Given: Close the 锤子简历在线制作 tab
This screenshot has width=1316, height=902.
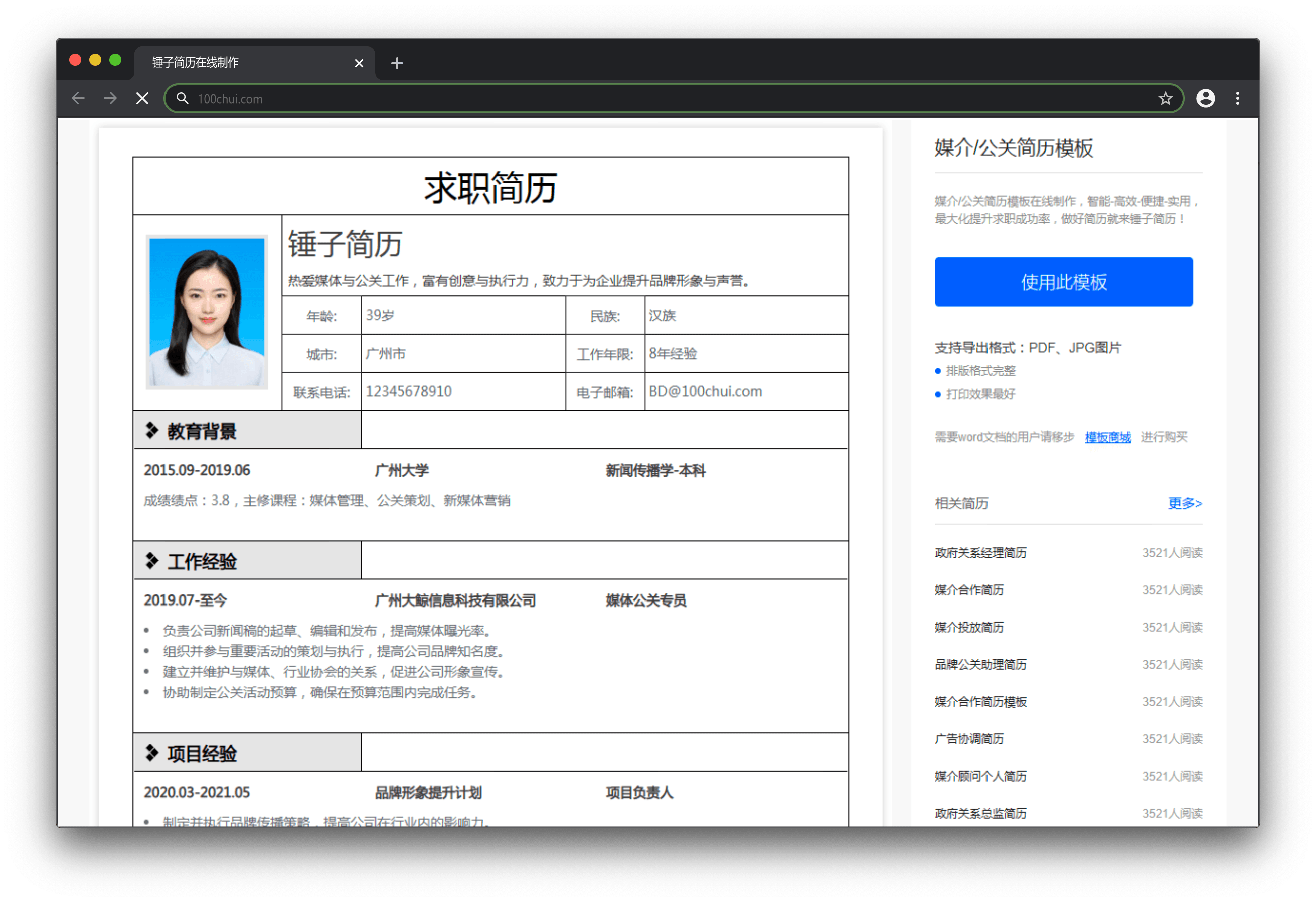Looking at the screenshot, I should [359, 63].
